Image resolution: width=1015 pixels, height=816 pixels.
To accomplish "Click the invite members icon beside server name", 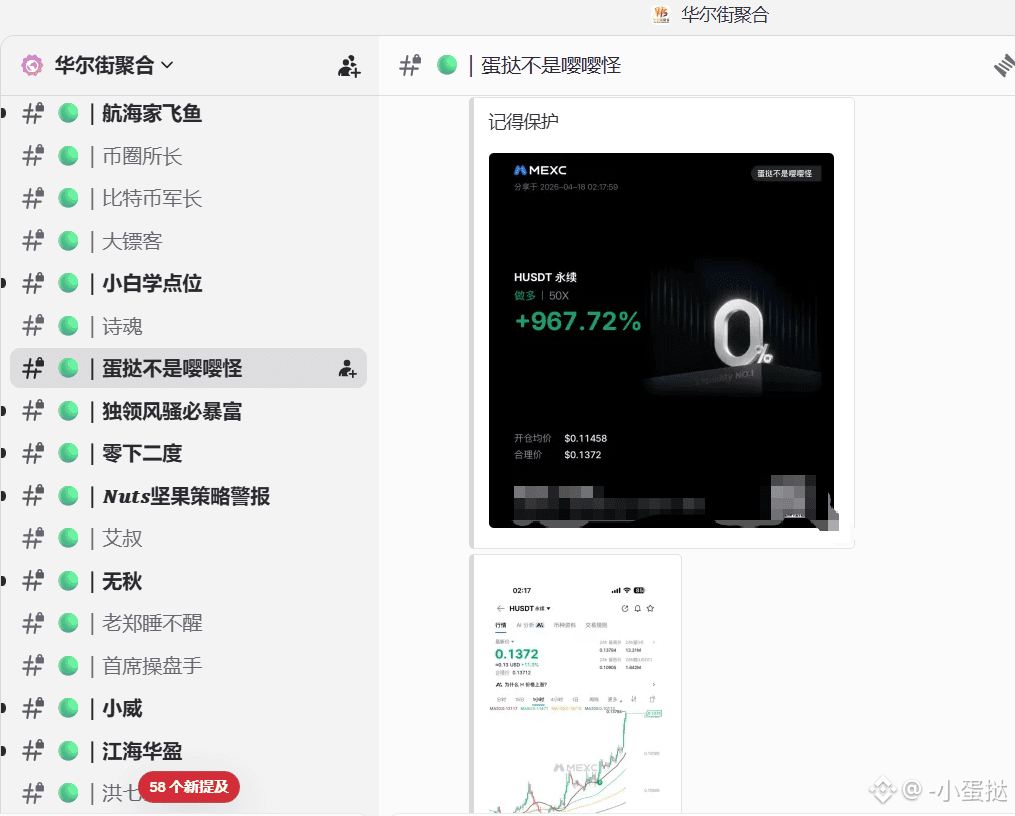I will [x=349, y=66].
